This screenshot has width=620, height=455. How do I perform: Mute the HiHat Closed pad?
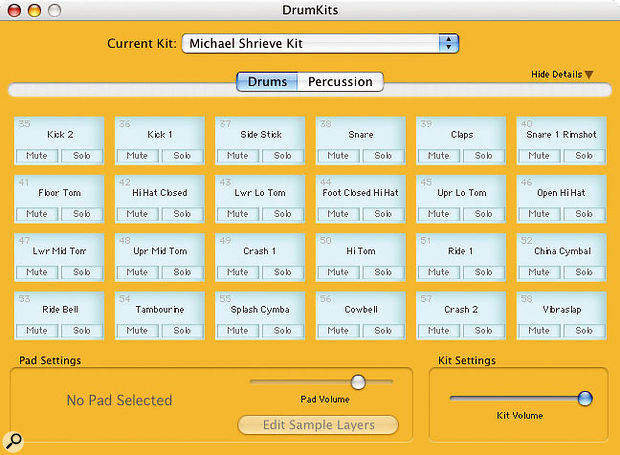(x=137, y=214)
